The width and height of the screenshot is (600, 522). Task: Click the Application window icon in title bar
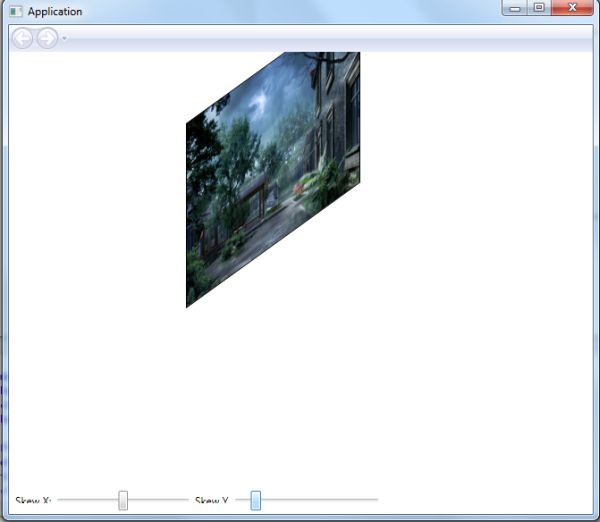coord(16,11)
